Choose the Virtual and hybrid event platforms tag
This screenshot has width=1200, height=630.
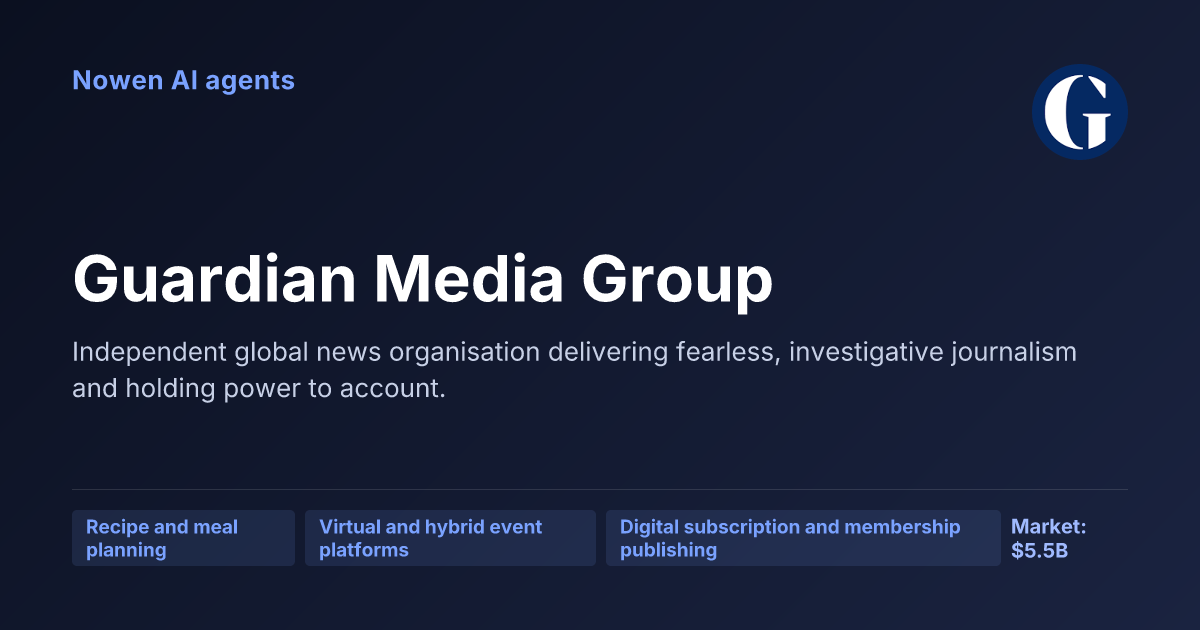point(450,538)
